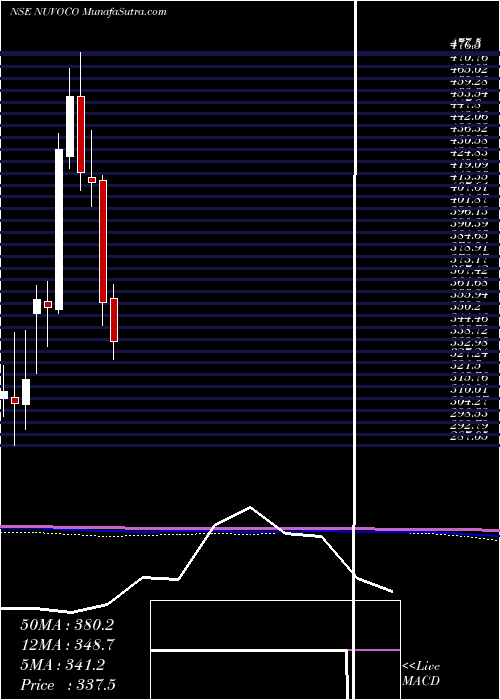Click the 292.79 price axis label
Image resolution: width=500 pixels, height=700 pixels.
470,426
